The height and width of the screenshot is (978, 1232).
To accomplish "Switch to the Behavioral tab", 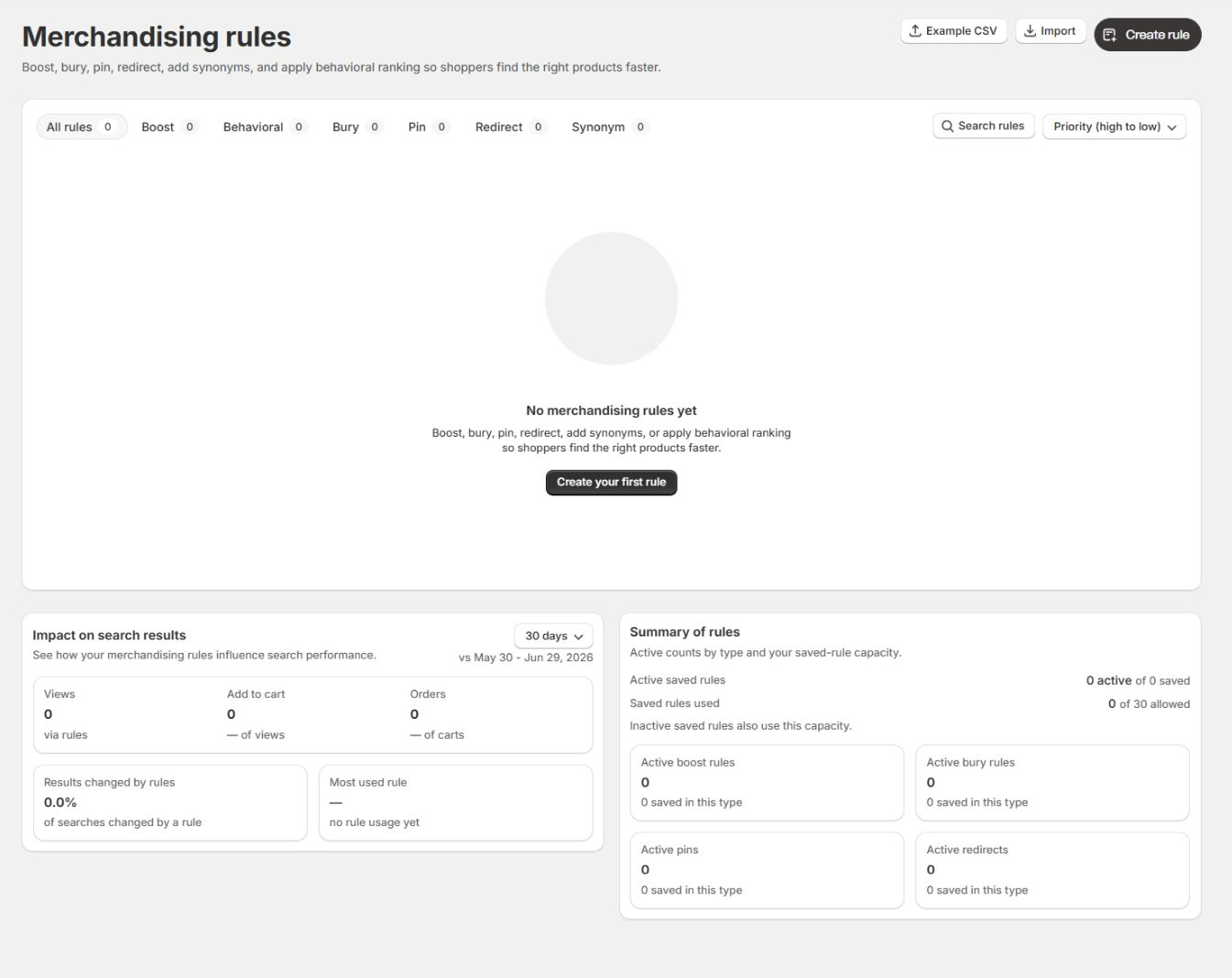I will point(264,127).
